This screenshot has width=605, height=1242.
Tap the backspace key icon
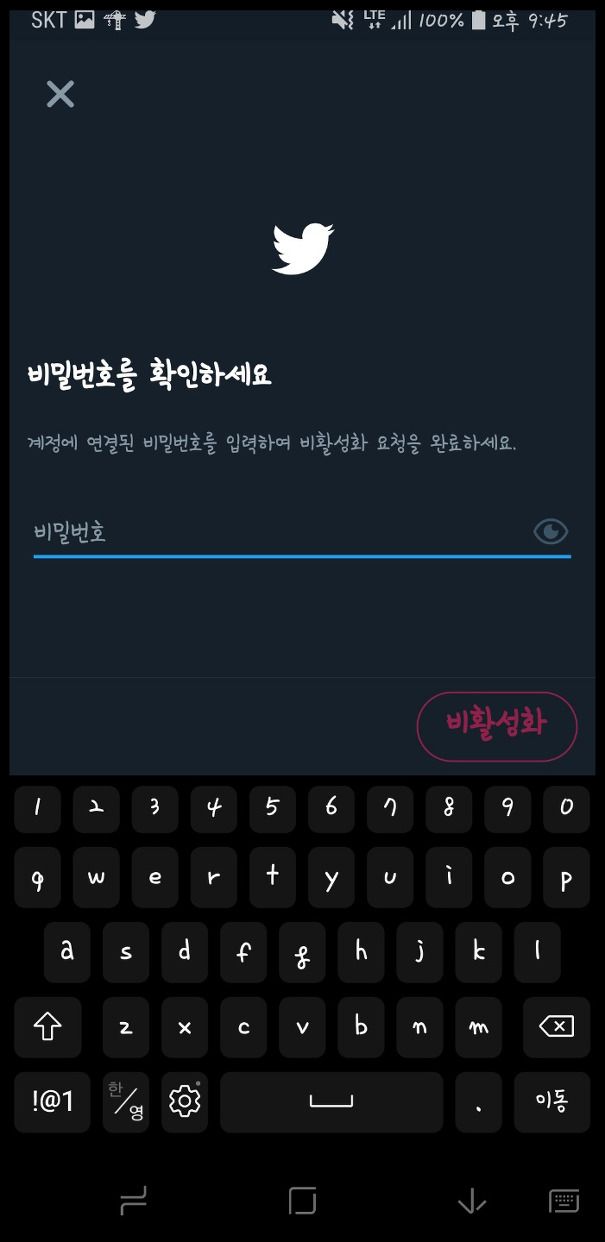pos(556,1027)
